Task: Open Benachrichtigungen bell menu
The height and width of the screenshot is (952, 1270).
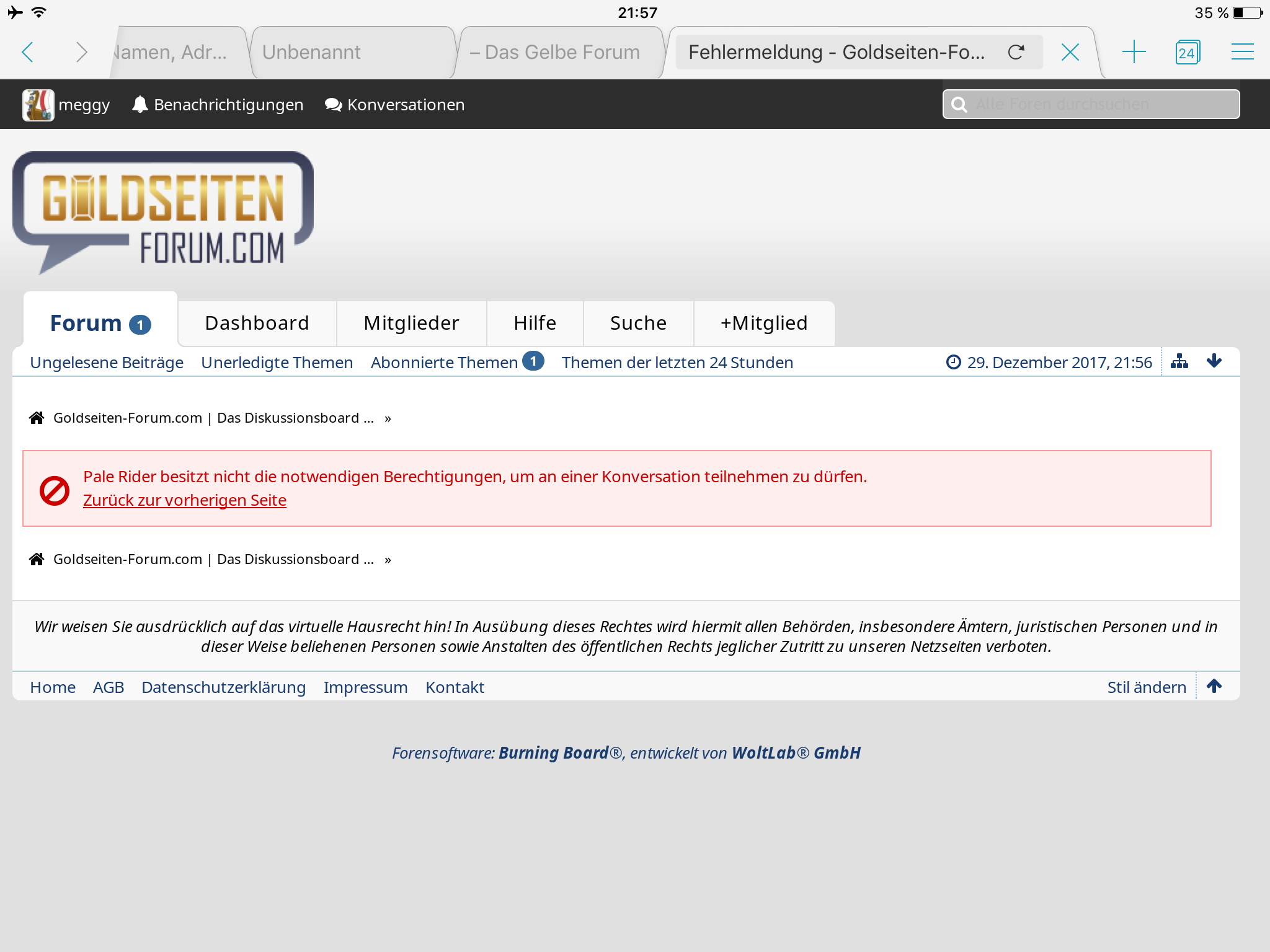Action: pyautogui.click(x=218, y=105)
